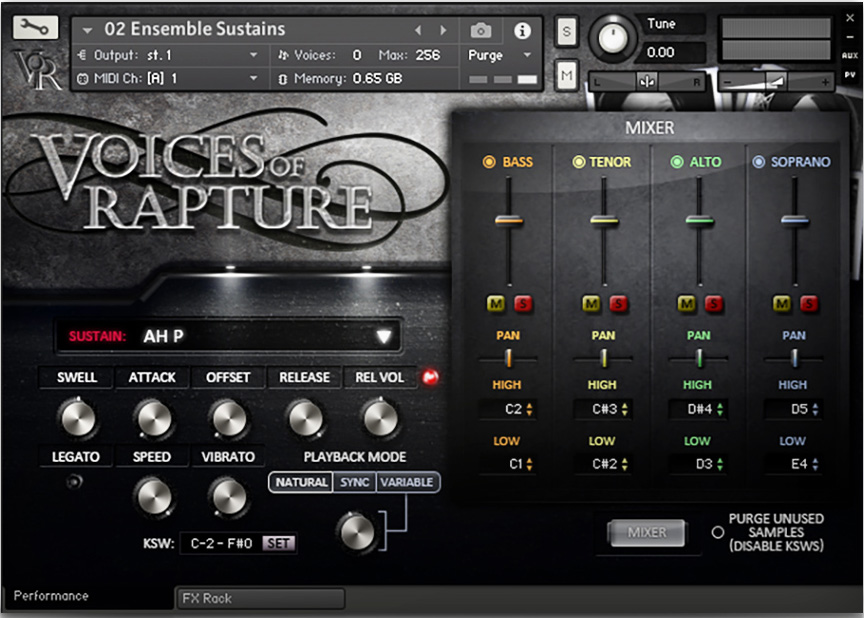
Task: Switch to the FX Rack tab
Action: 259,598
